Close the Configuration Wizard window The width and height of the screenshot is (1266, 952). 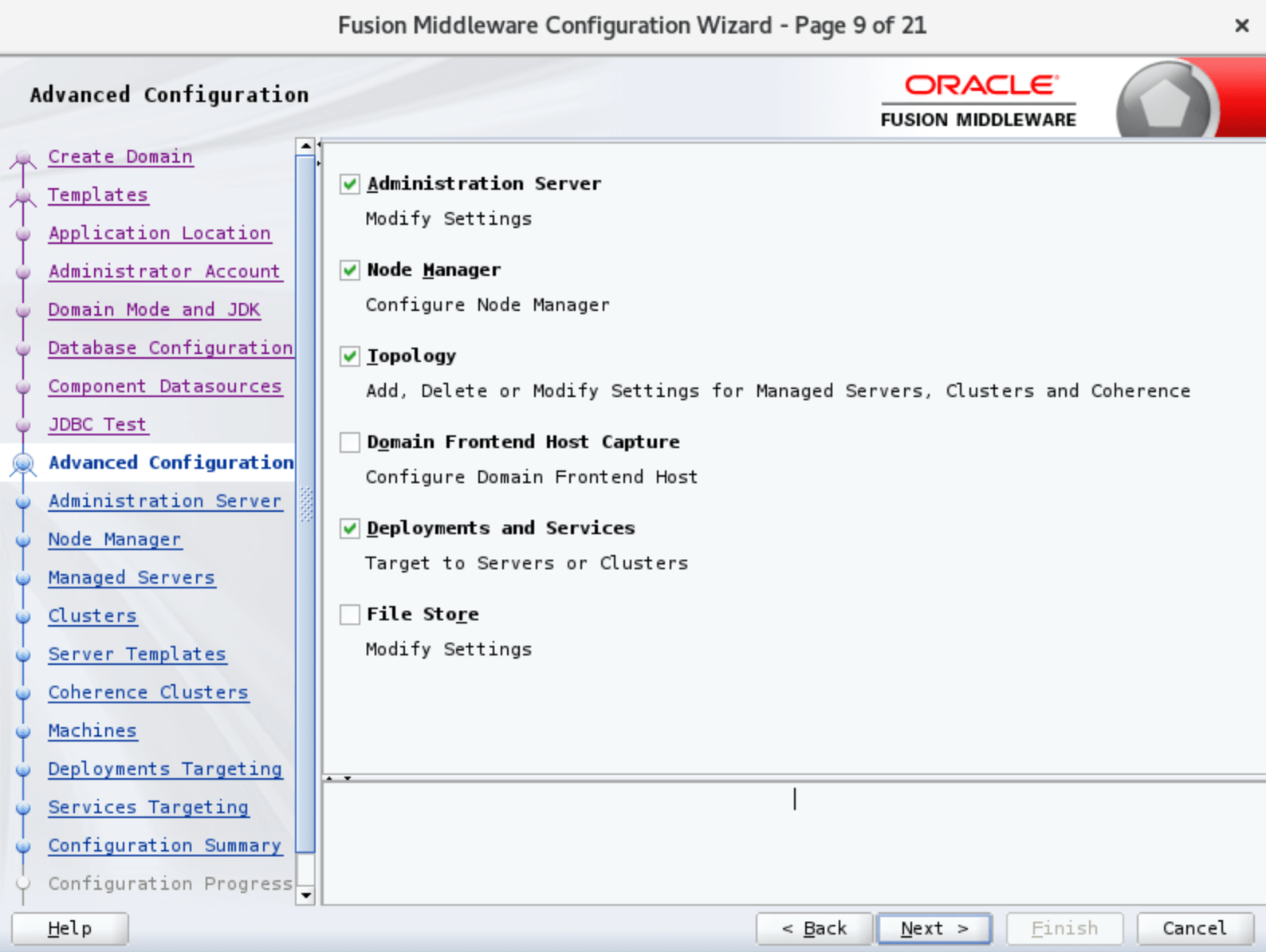pyautogui.click(x=1241, y=26)
